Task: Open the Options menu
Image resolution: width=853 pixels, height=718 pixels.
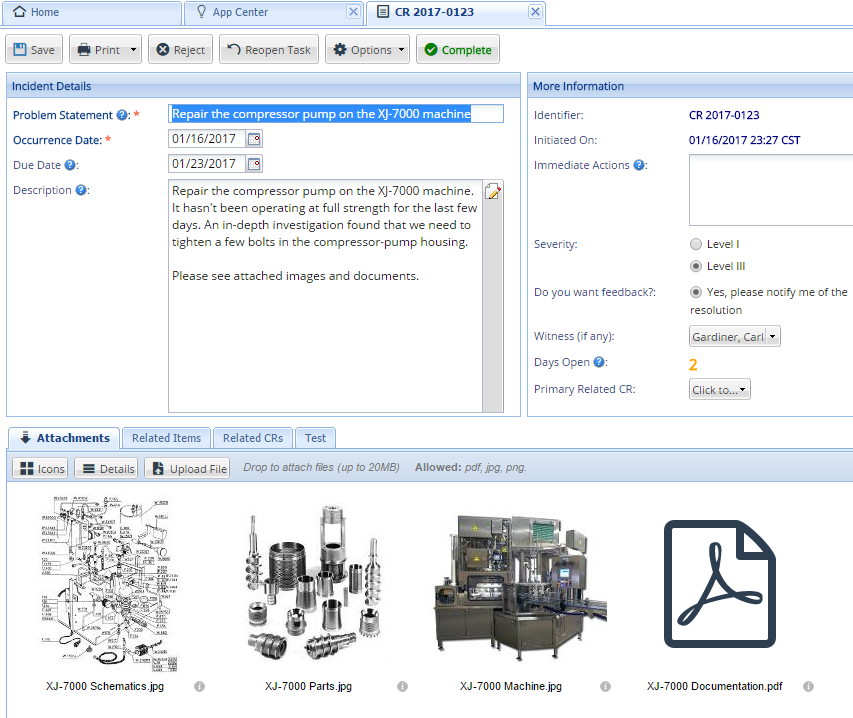Action: coord(367,49)
